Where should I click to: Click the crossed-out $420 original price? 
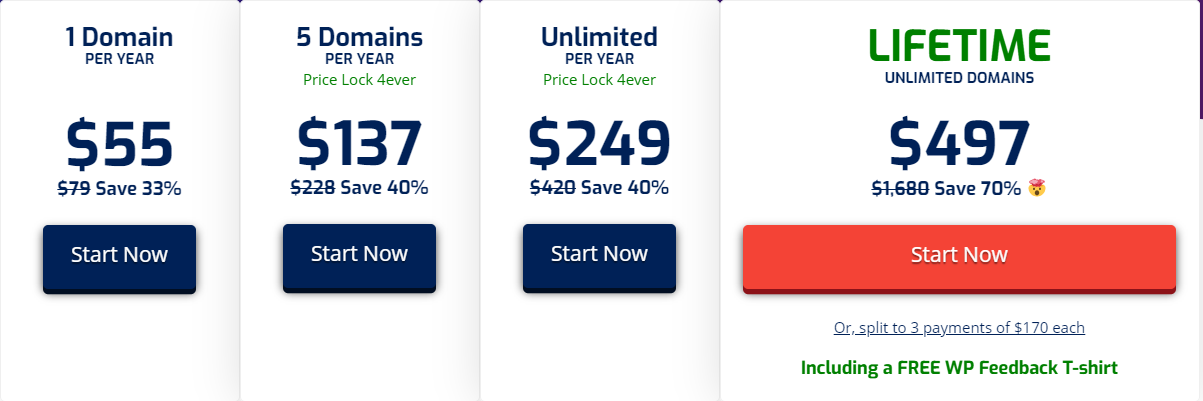(x=552, y=188)
